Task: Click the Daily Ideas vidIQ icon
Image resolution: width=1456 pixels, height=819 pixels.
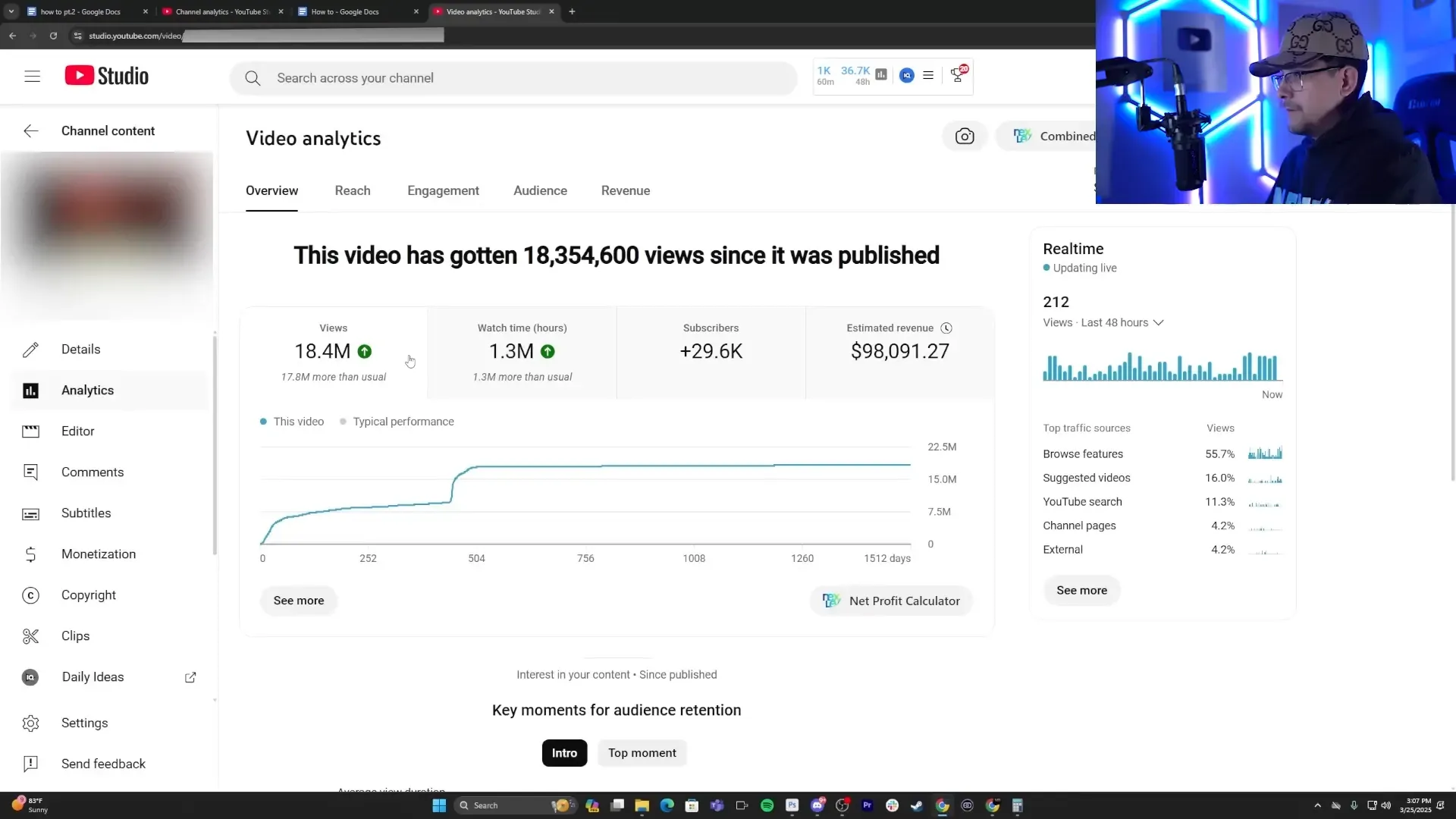Action: click(30, 677)
